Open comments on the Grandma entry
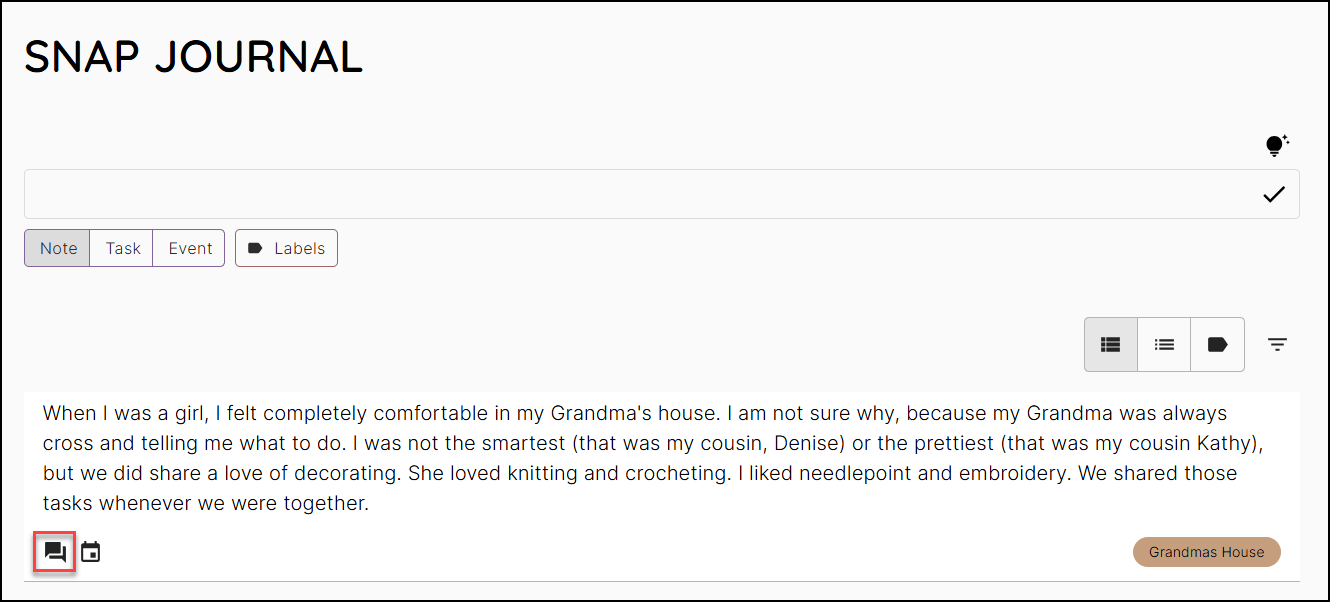 [55, 552]
